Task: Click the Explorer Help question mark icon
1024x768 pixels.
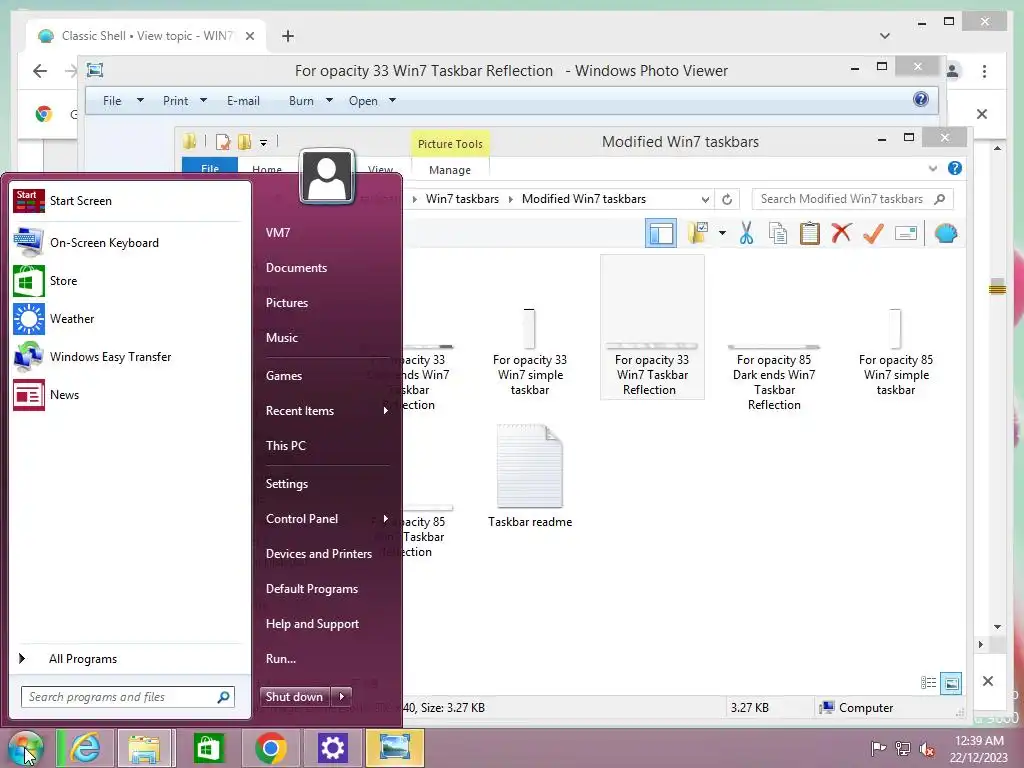Action: pyautogui.click(x=955, y=168)
